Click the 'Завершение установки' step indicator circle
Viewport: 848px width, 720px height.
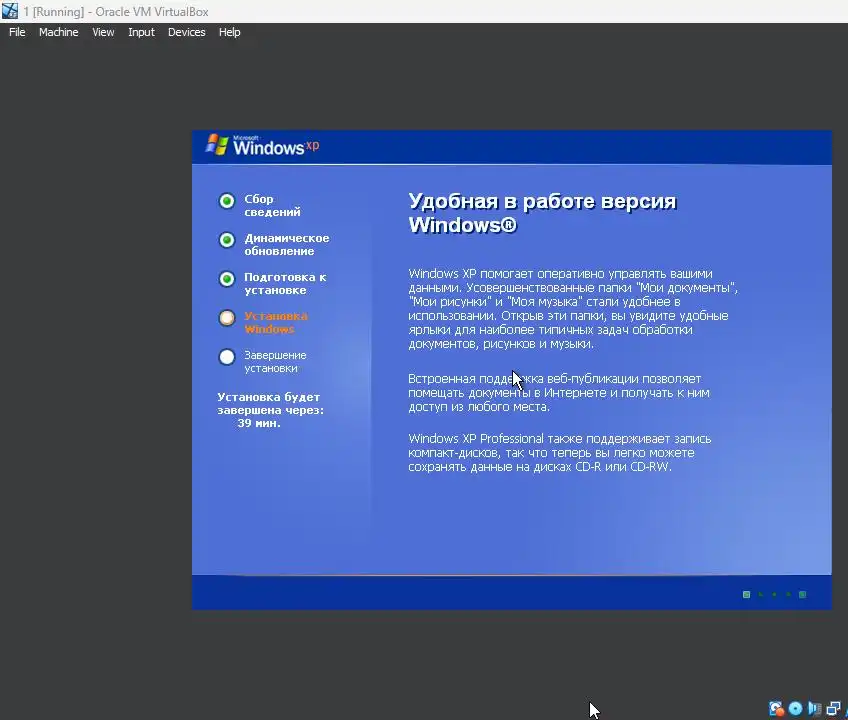click(x=227, y=356)
